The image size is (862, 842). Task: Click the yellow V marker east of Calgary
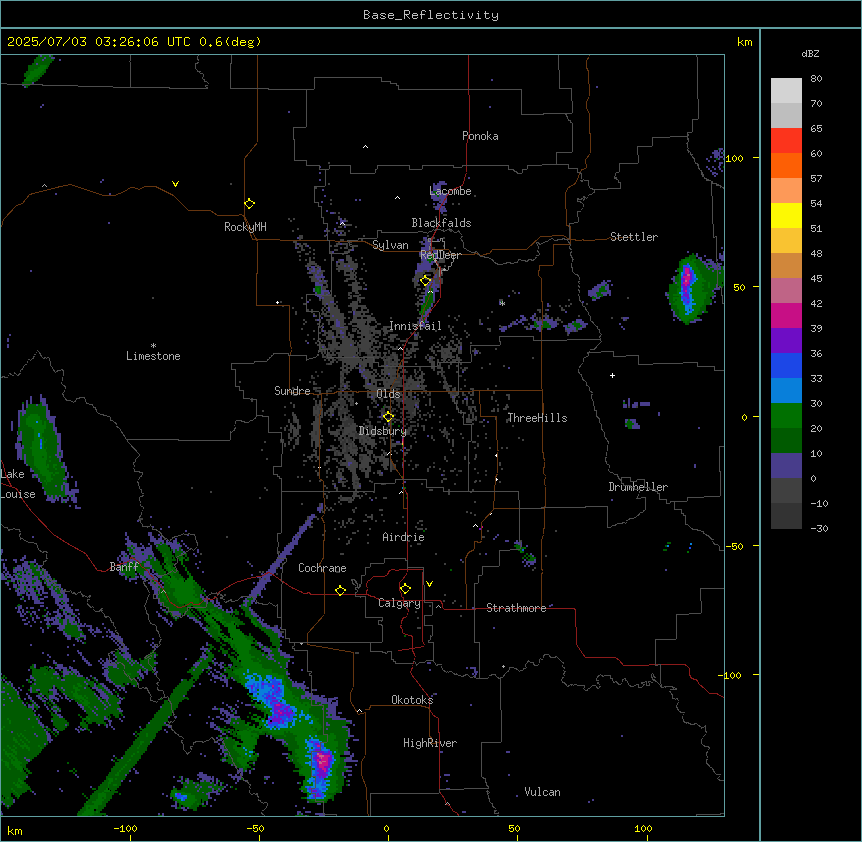(x=429, y=584)
